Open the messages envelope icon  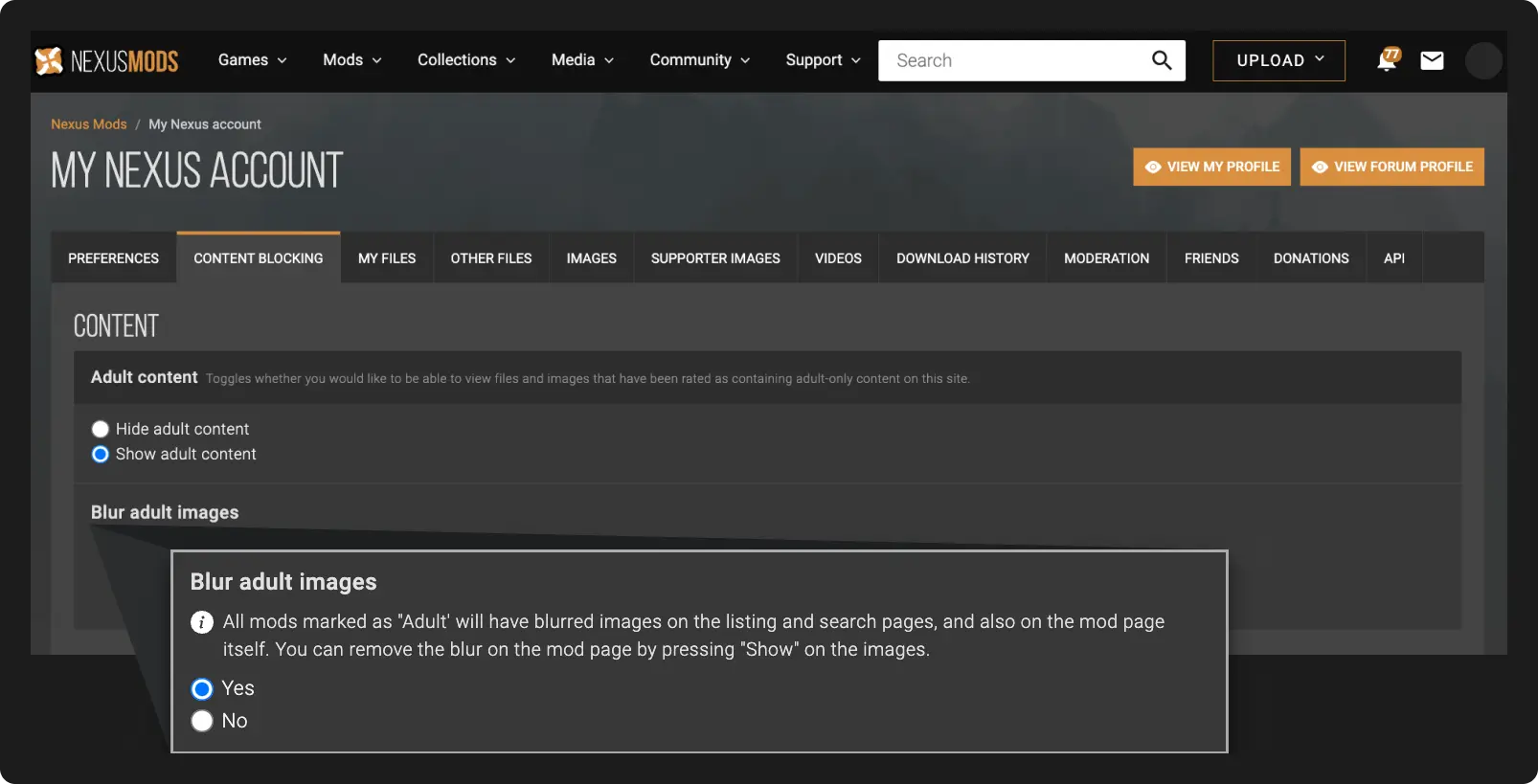[x=1432, y=60]
